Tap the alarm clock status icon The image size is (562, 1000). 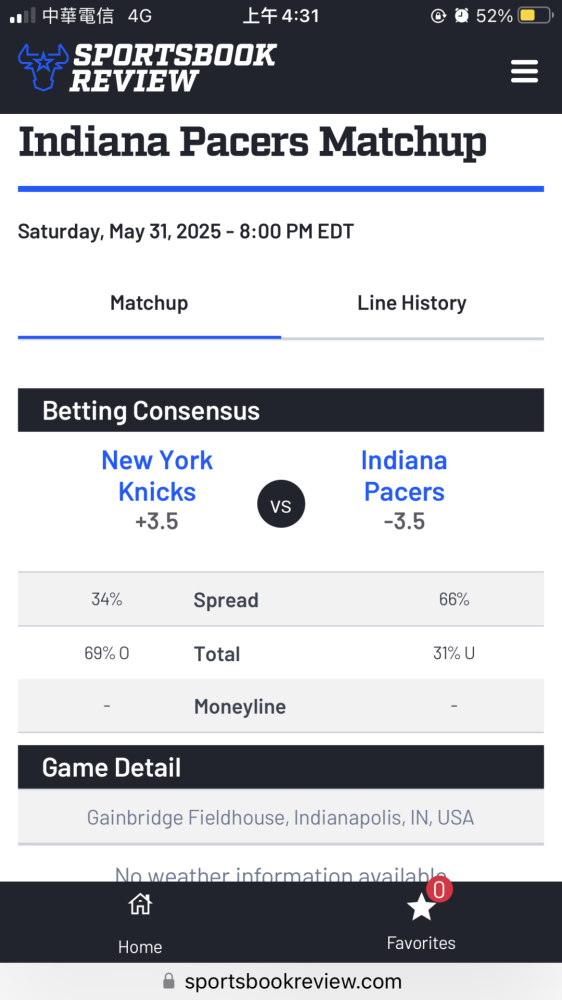tap(461, 16)
